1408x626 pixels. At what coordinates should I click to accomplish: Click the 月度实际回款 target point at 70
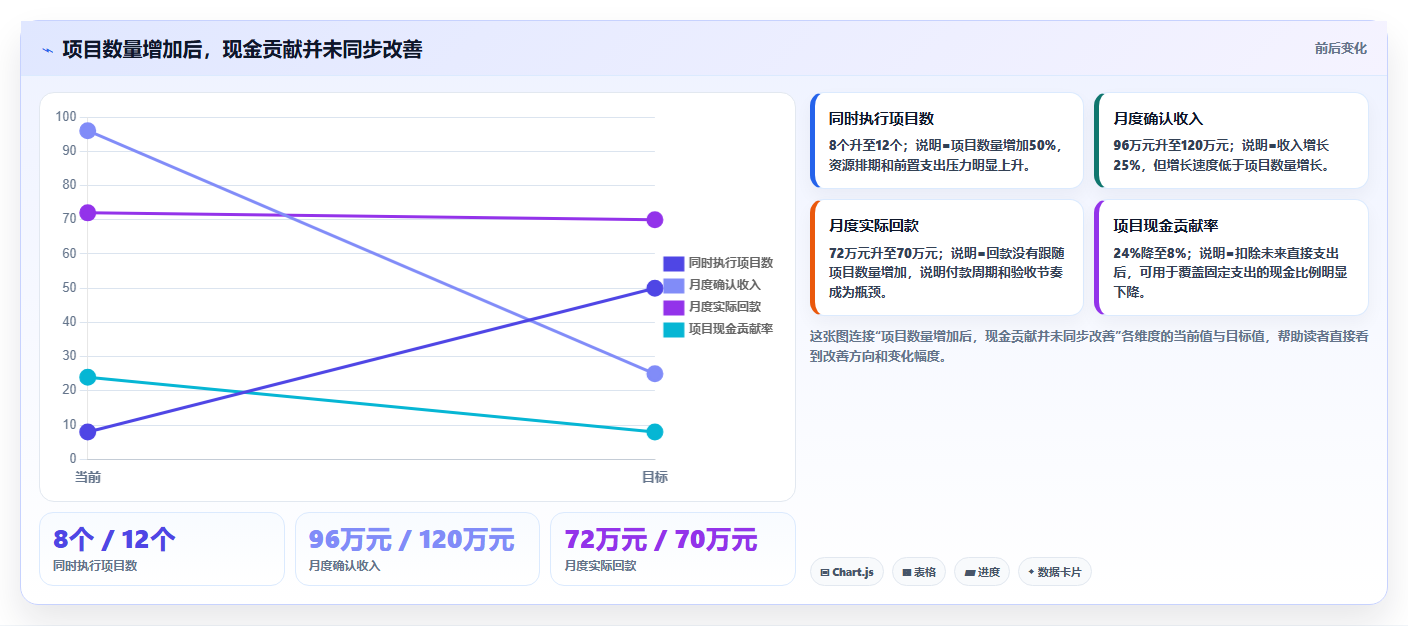tap(655, 220)
